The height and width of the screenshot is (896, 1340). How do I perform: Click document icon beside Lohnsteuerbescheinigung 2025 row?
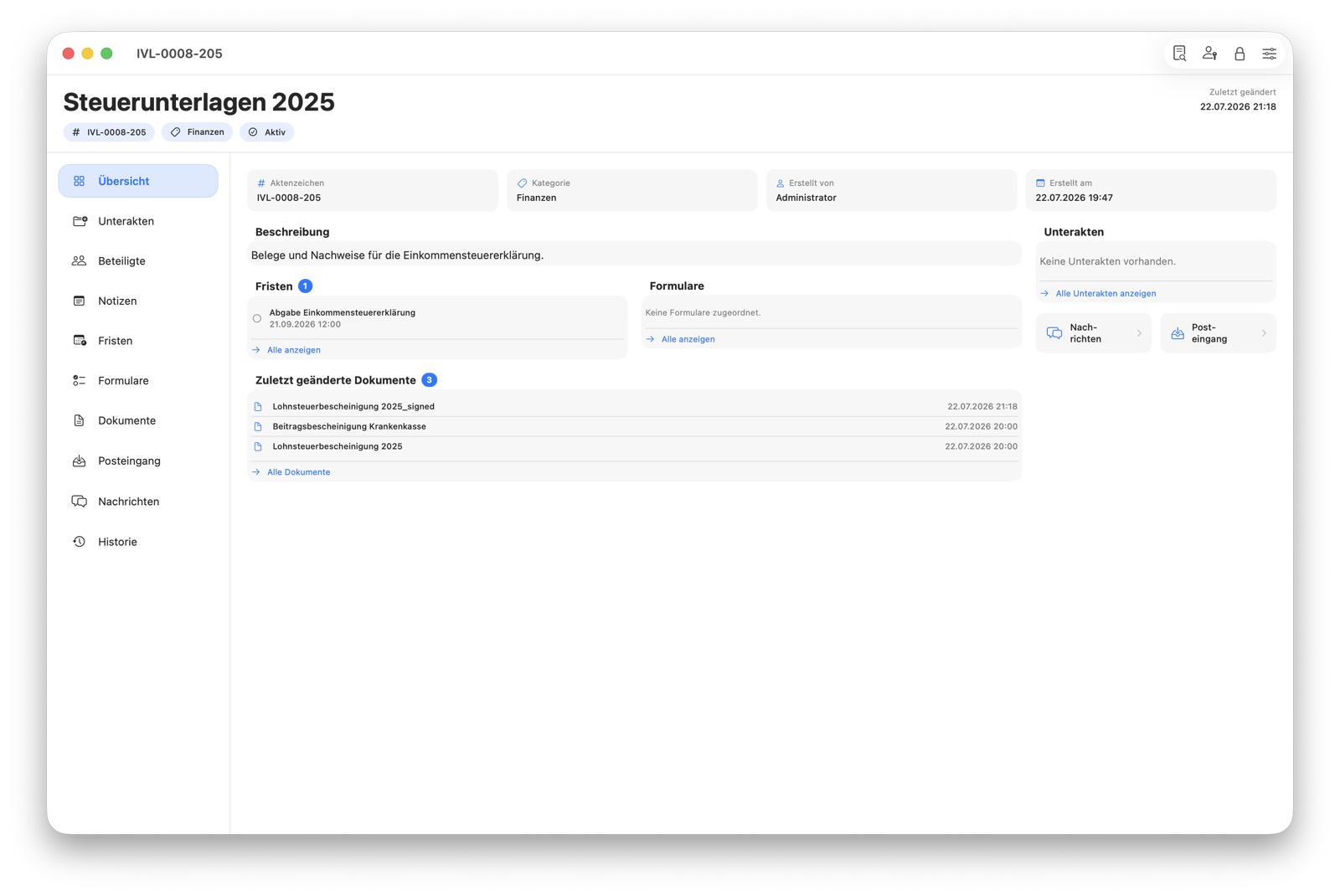click(258, 447)
